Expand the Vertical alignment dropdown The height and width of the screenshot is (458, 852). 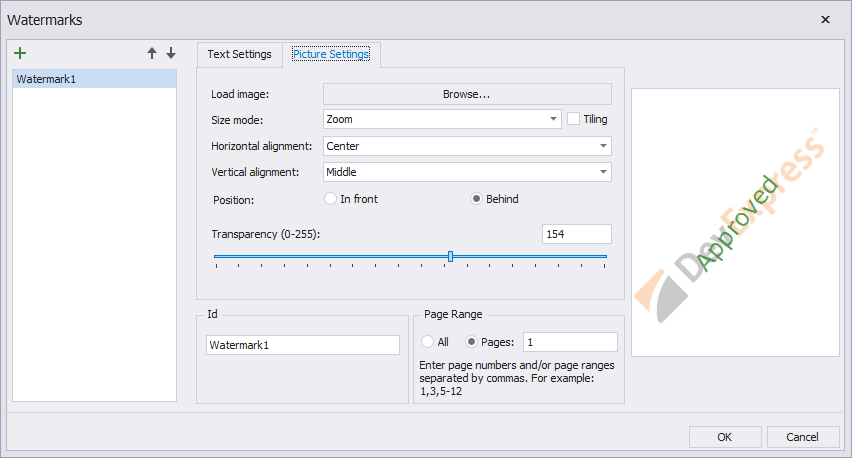pos(603,172)
